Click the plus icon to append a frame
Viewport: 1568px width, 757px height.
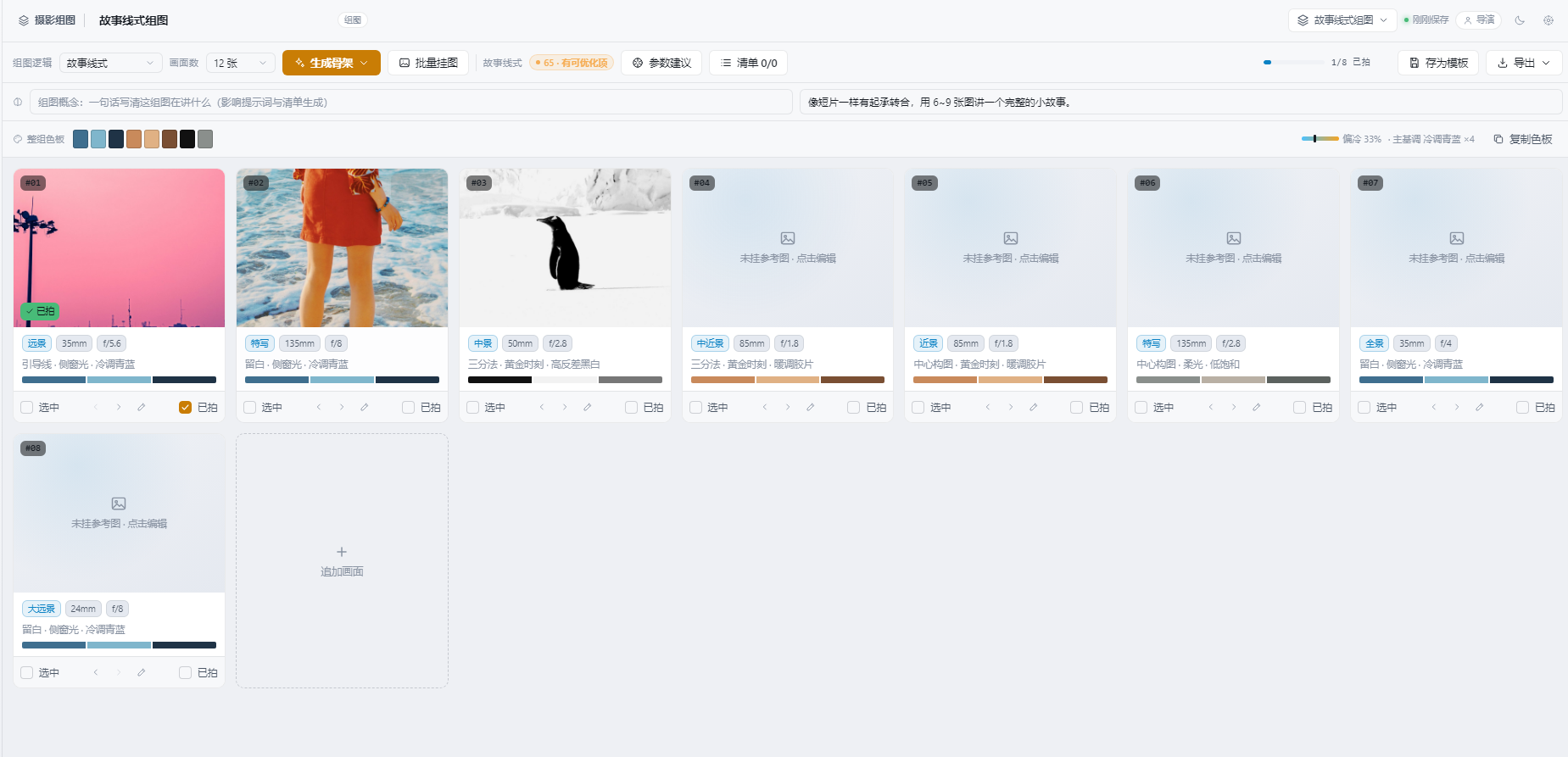point(342,551)
